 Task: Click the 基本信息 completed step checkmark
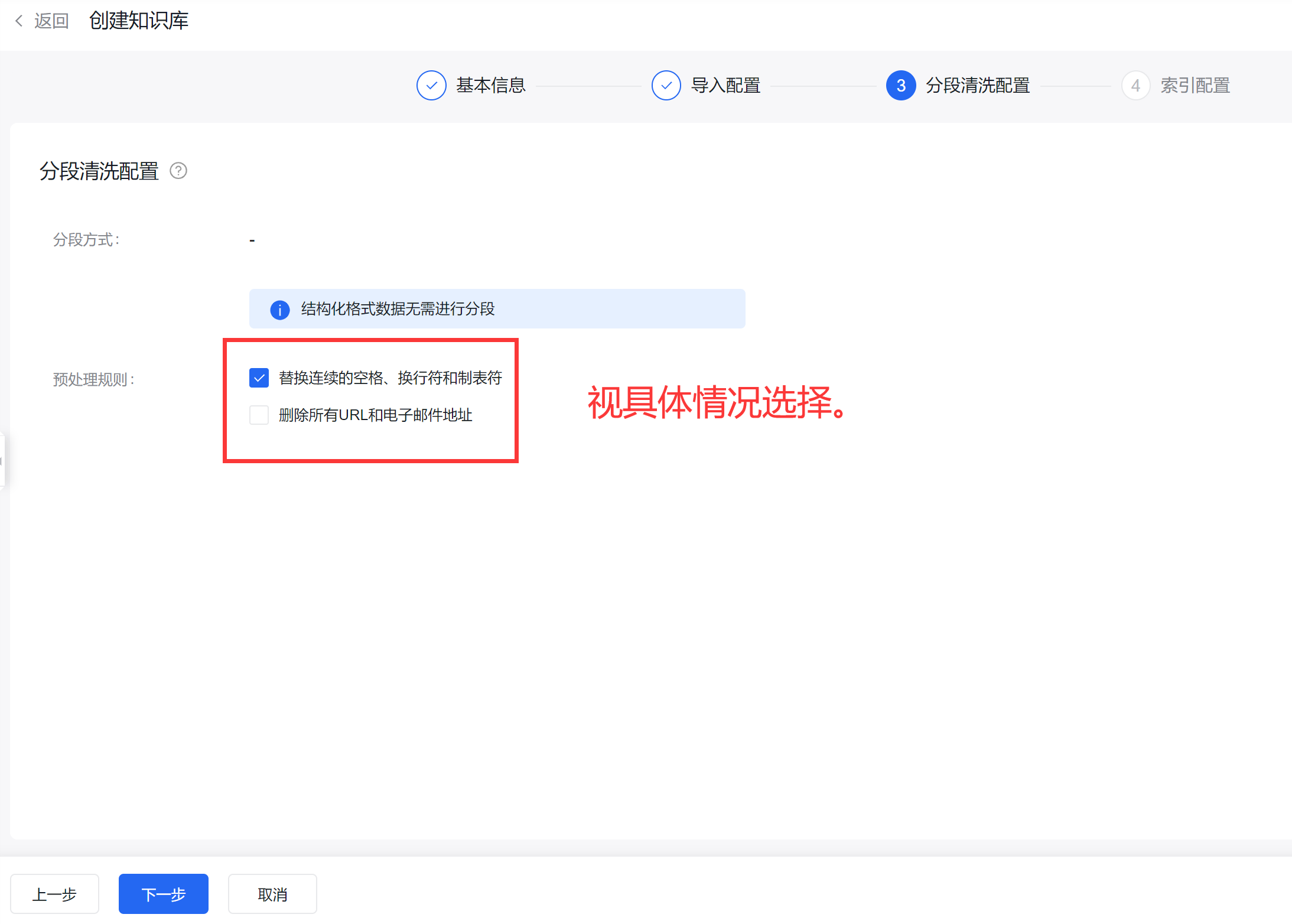[431, 86]
